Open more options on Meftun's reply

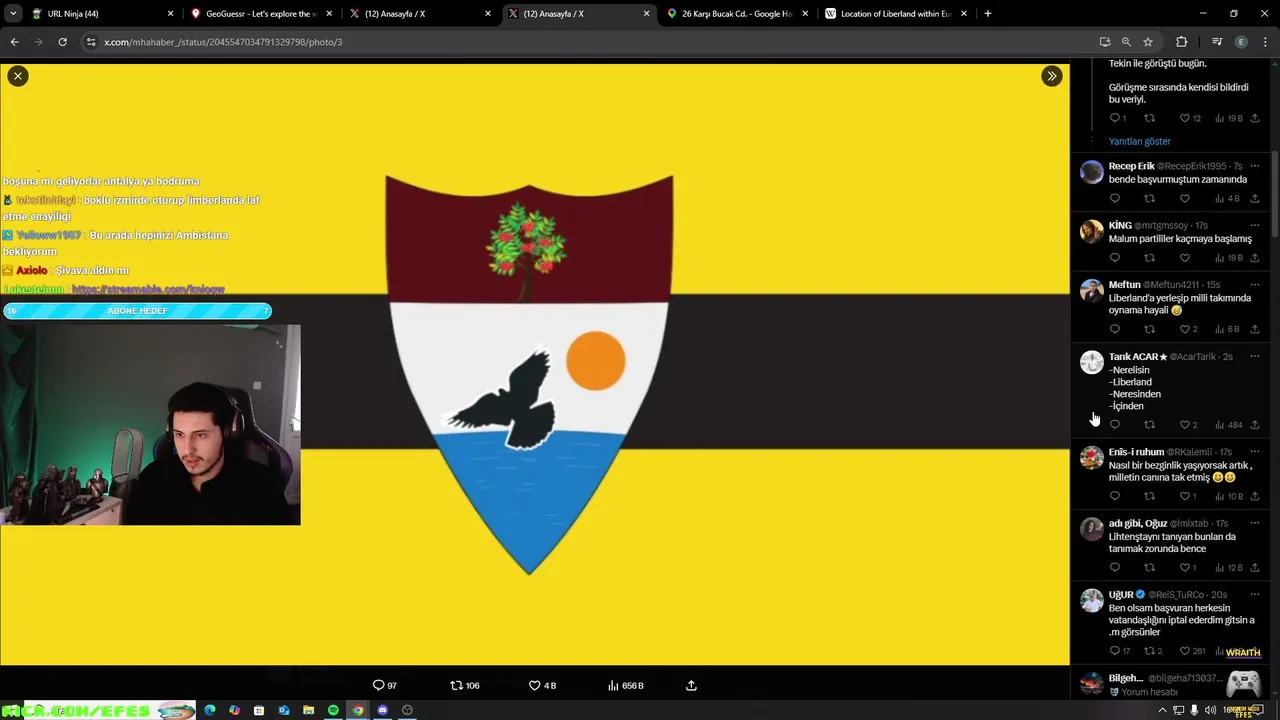point(1255,284)
